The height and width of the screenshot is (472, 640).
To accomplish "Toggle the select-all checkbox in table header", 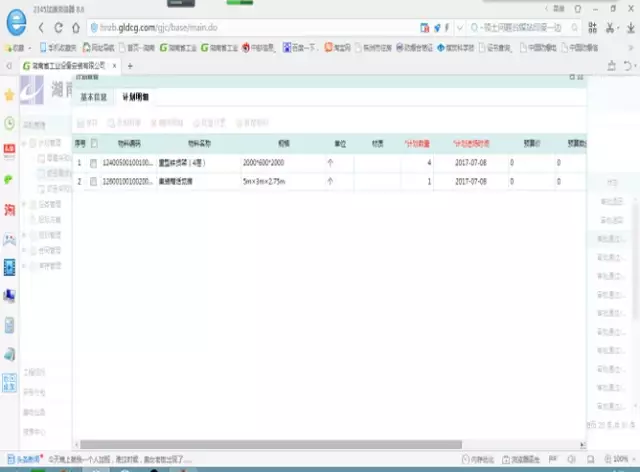I will 94,143.
